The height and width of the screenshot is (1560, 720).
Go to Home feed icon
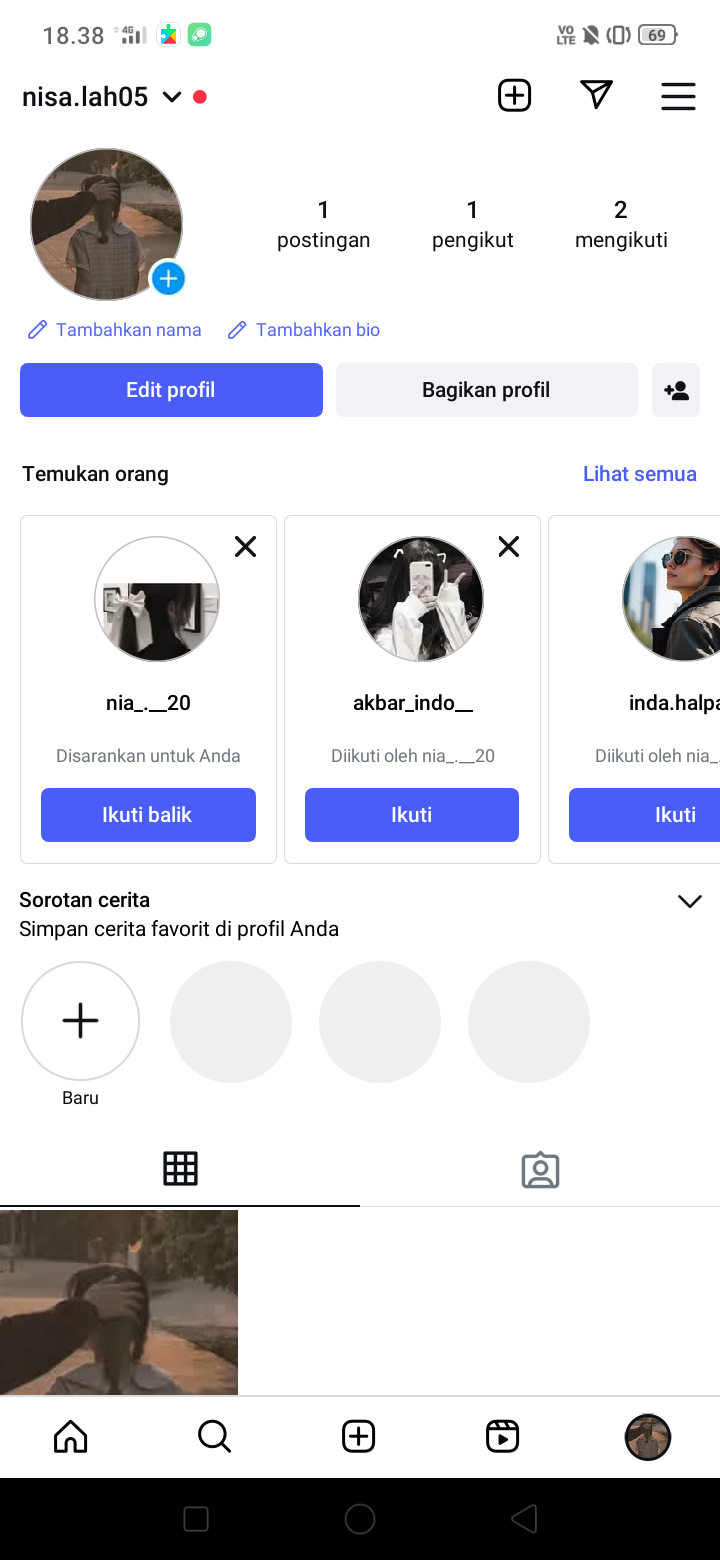[x=70, y=1437]
